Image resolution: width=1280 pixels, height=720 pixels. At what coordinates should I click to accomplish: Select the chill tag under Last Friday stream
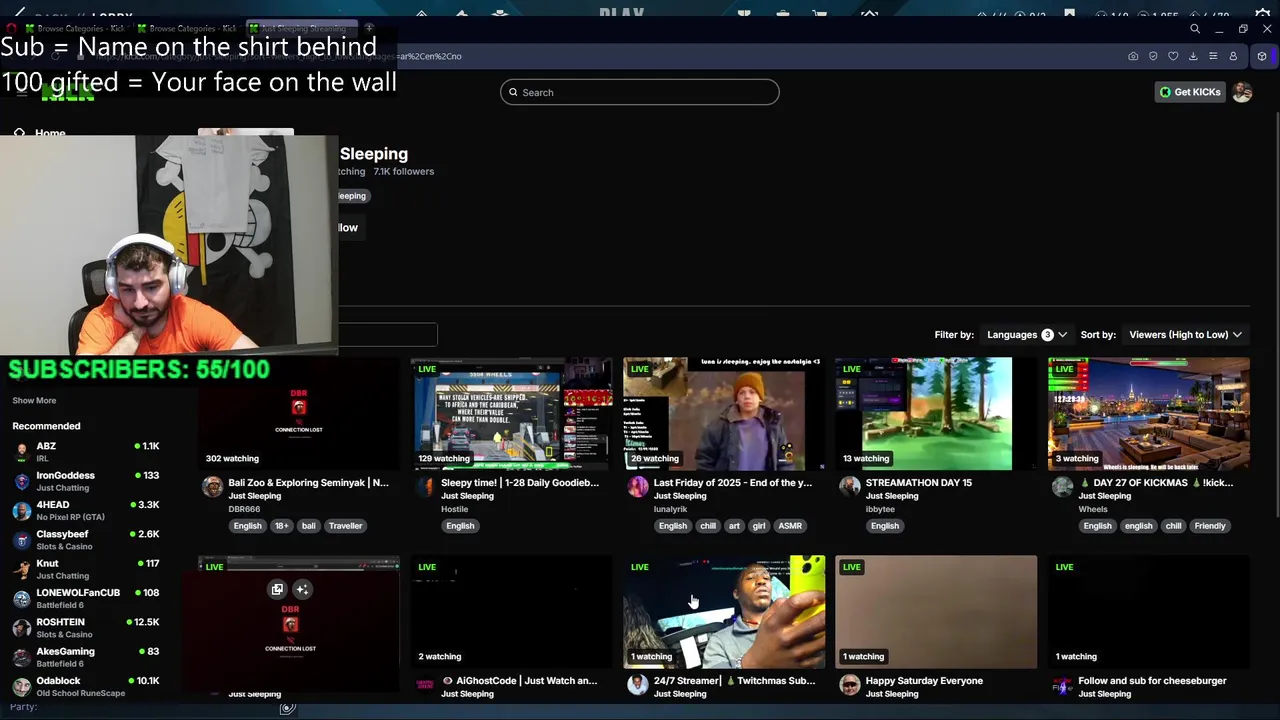point(708,526)
